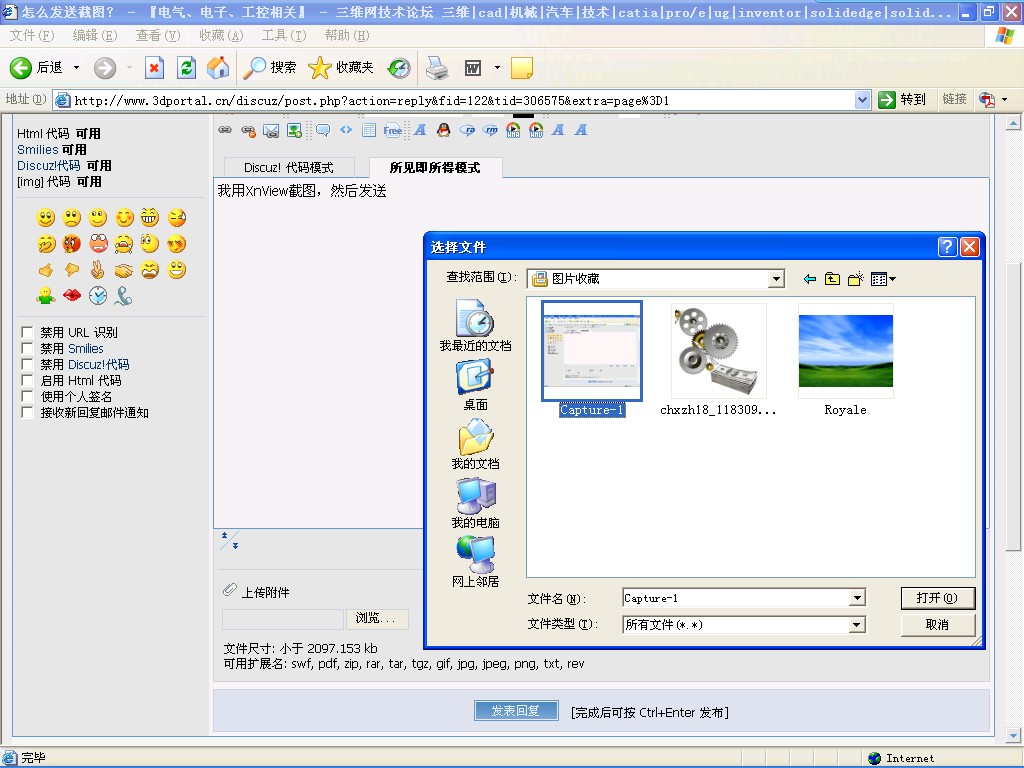
Task: Enable the 禁用 Smilies checkbox
Action: pos(26,347)
